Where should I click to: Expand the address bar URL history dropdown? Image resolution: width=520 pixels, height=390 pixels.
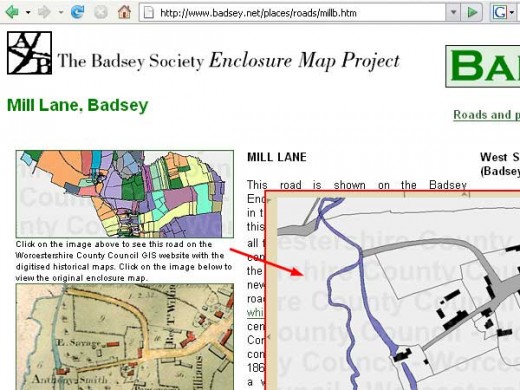click(453, 13)
